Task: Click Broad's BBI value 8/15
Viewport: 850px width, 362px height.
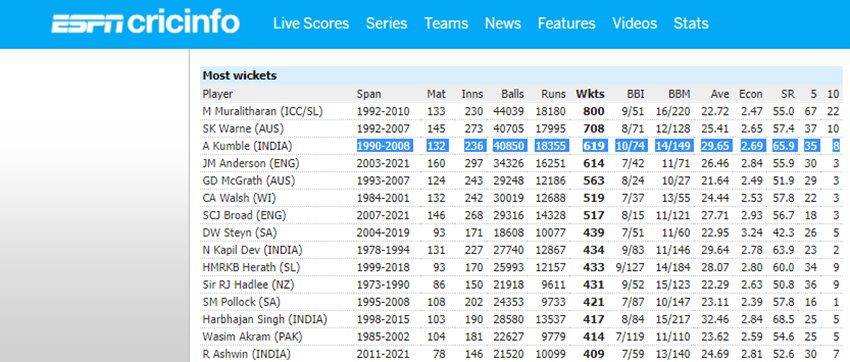Action: pos(633,216)
